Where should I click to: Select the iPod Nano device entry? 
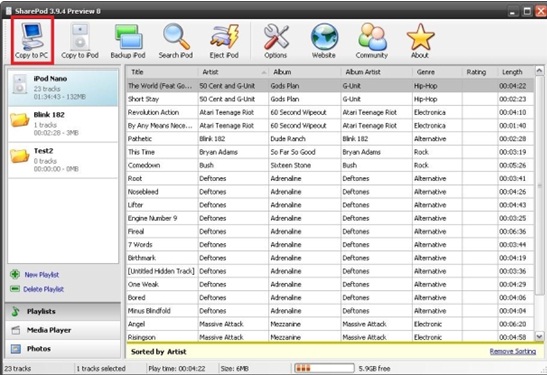tap(63, 88)
